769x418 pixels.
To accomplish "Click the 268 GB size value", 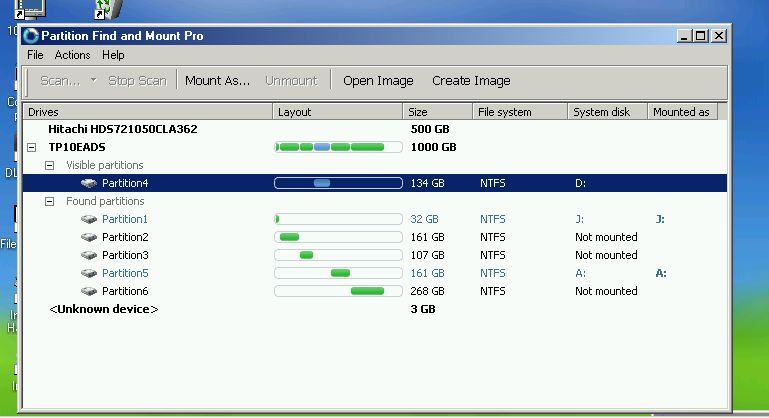I will click(427, 291).
